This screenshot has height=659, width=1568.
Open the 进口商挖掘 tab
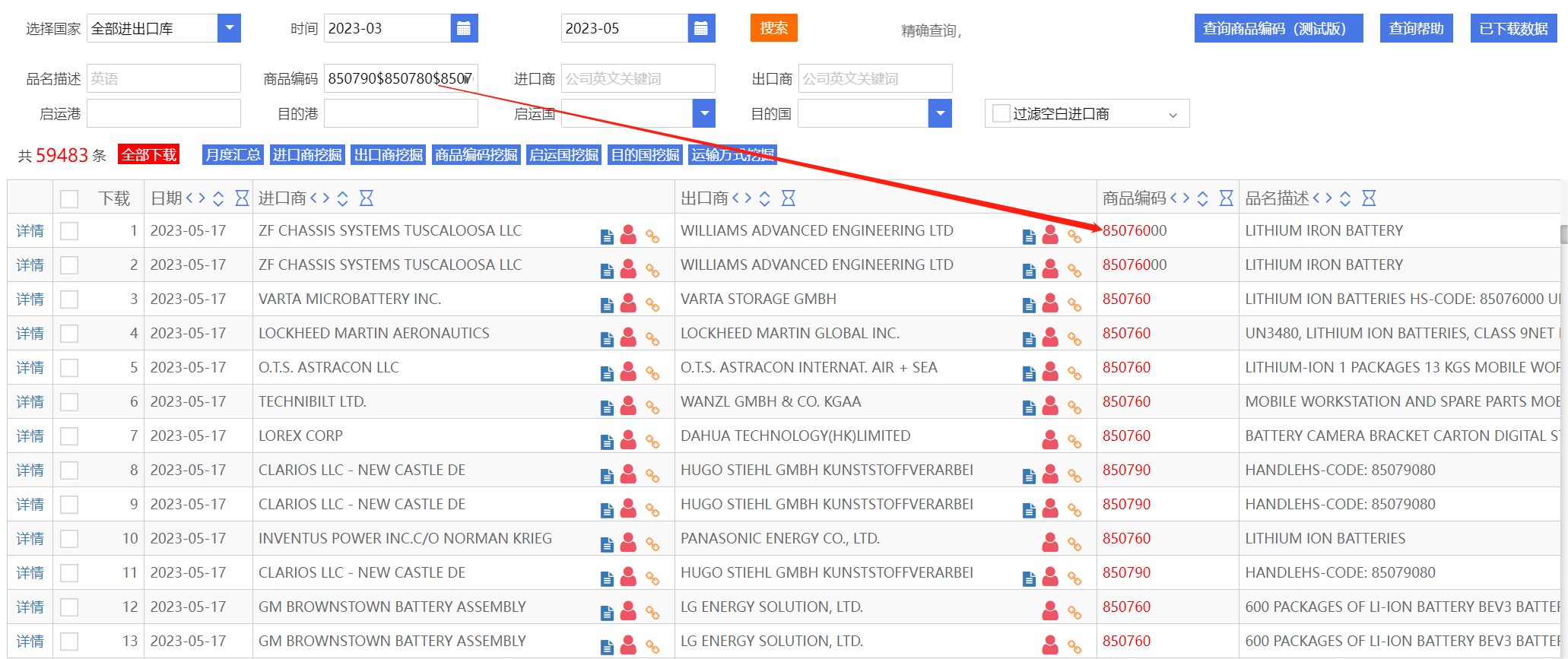307,155
